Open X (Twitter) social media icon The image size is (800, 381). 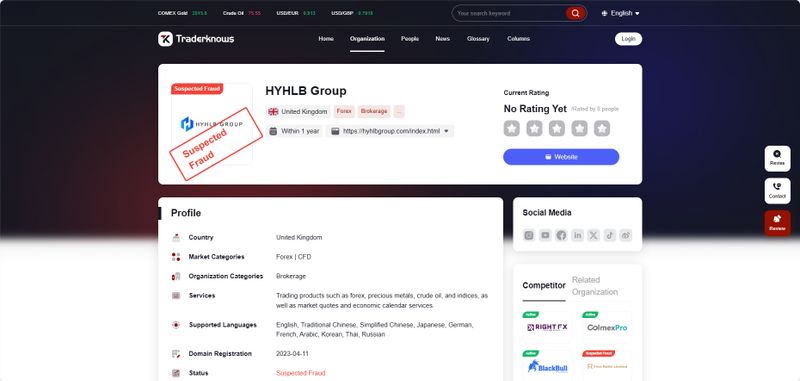click(x=593, y=235)
